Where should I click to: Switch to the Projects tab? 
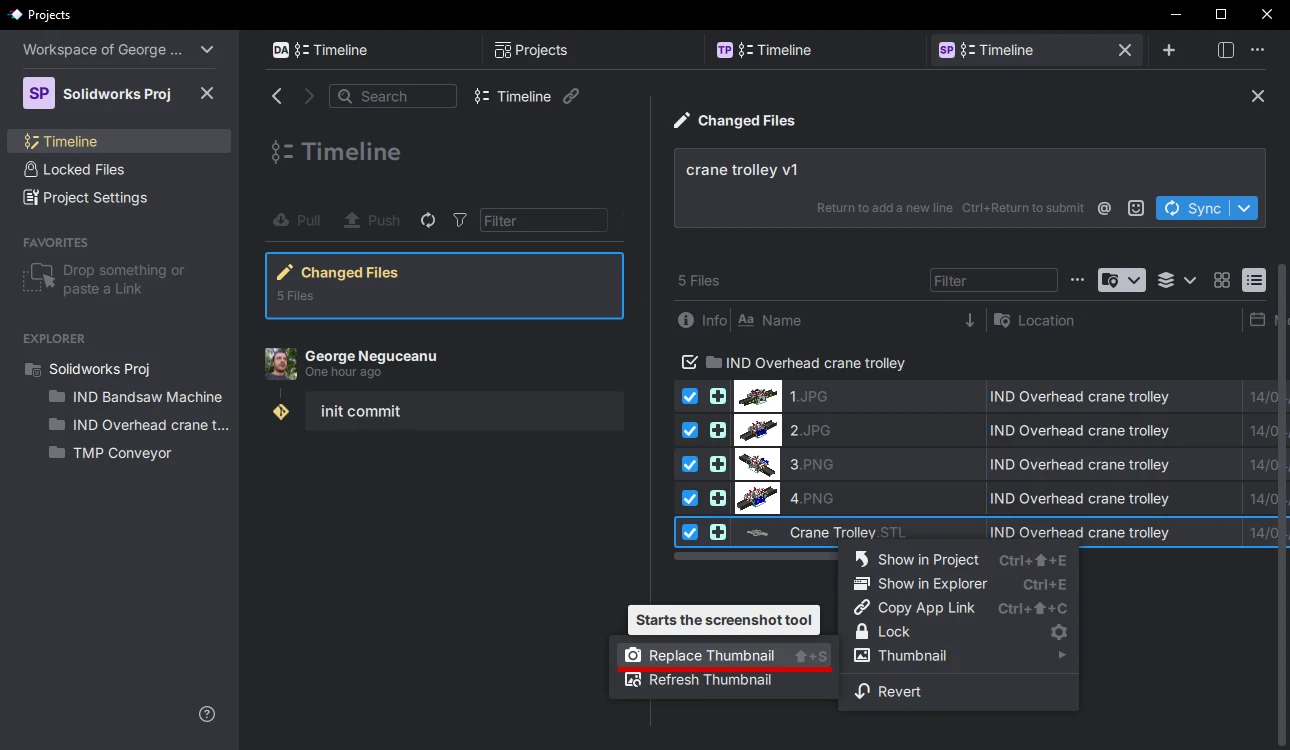pos(531,49)
